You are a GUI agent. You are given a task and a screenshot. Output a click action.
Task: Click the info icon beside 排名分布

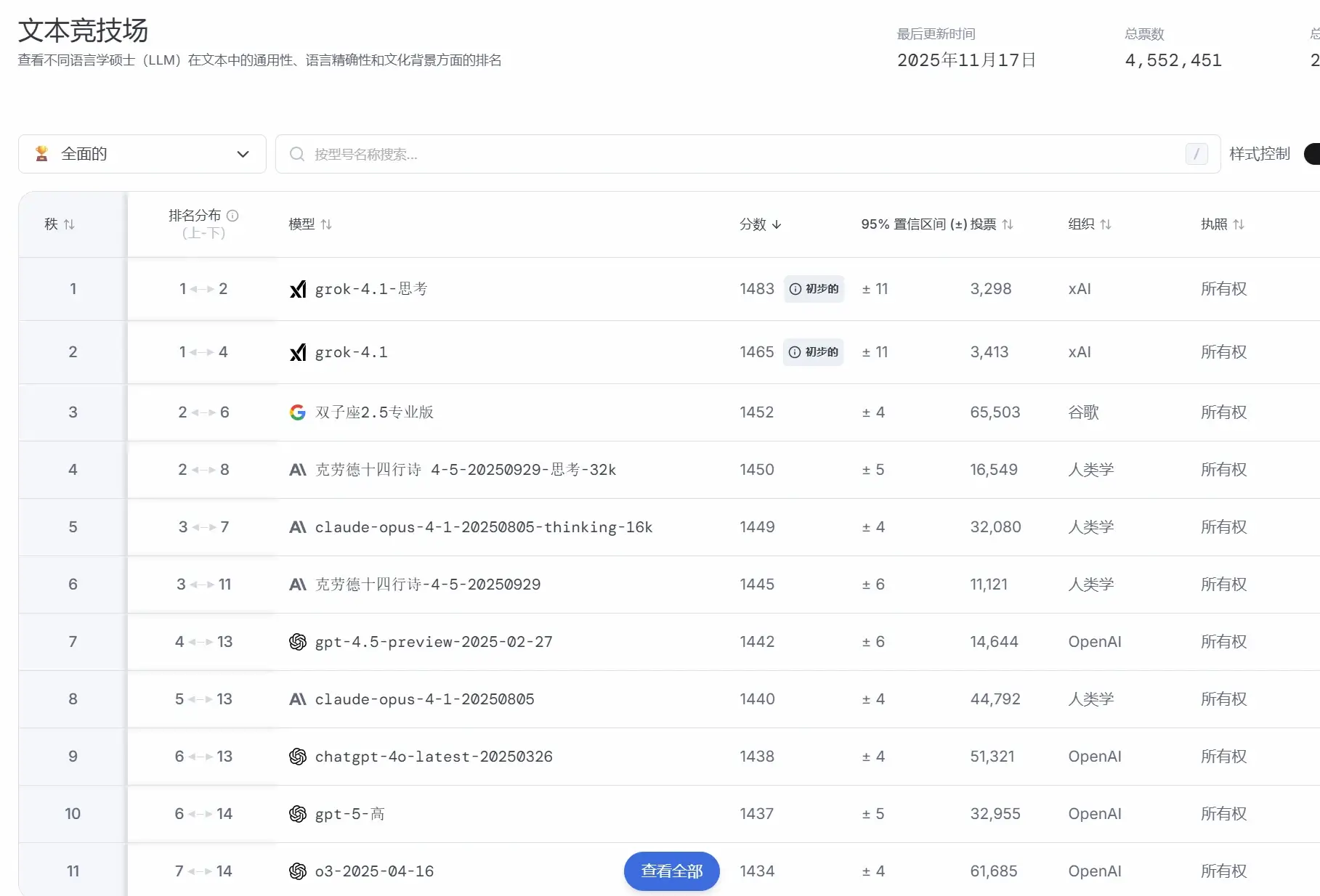tap(232, 216)
